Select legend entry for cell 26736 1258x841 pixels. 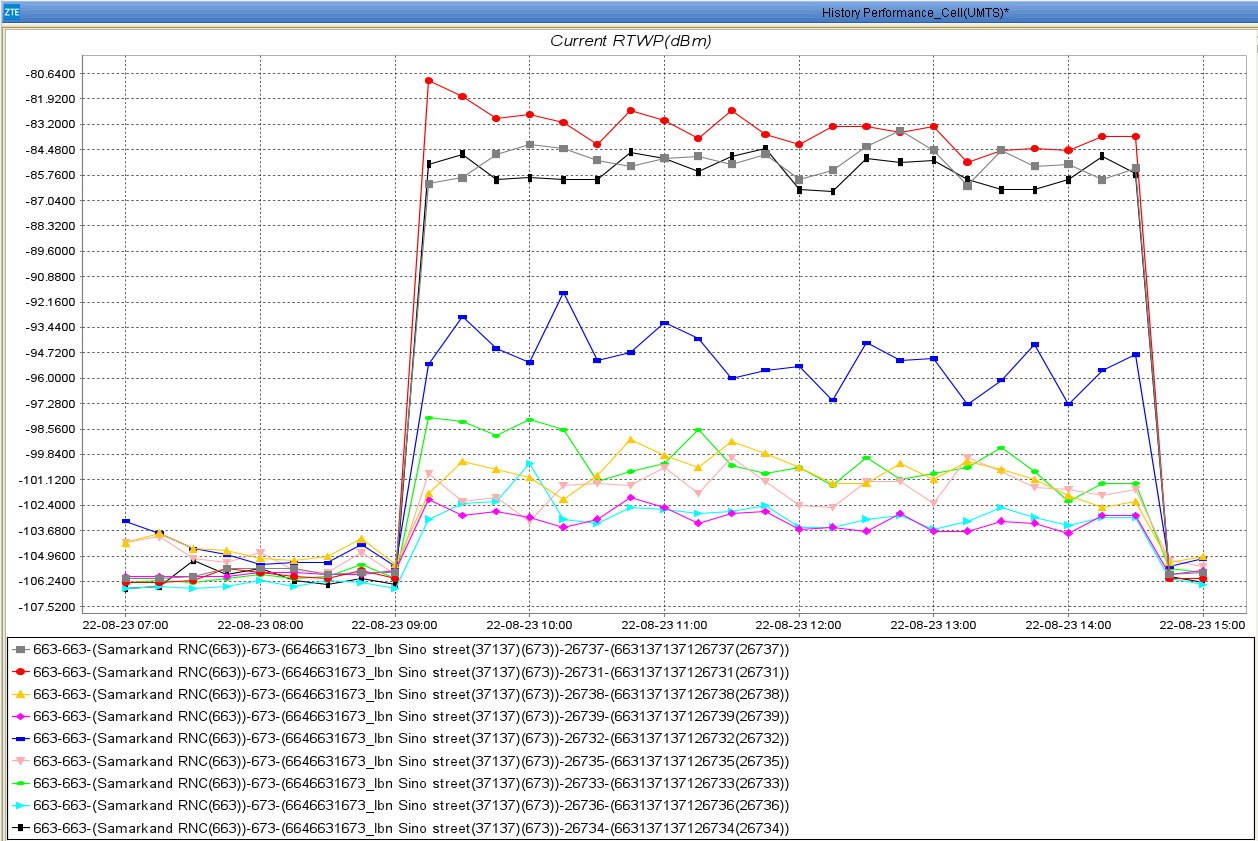pos(401,805)
